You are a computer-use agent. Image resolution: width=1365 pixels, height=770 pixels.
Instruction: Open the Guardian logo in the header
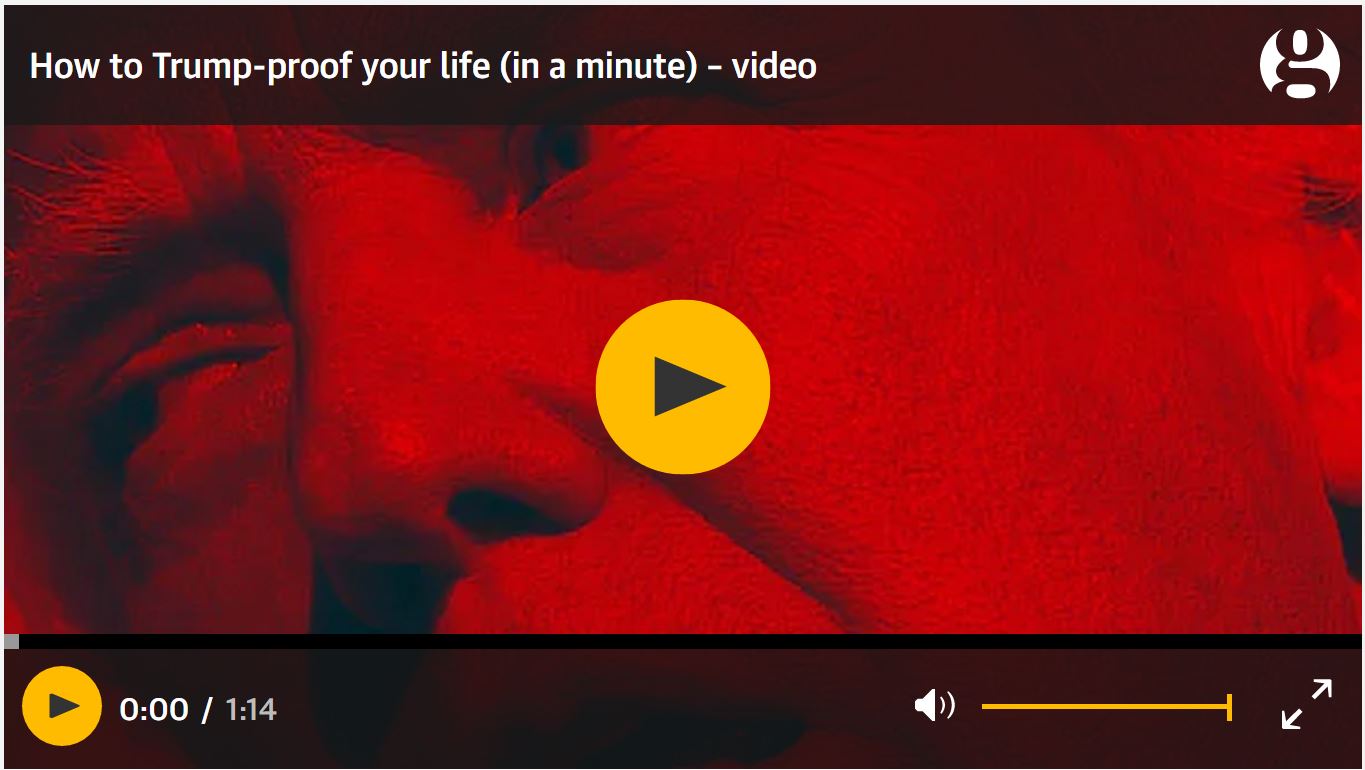(1299, 63)
